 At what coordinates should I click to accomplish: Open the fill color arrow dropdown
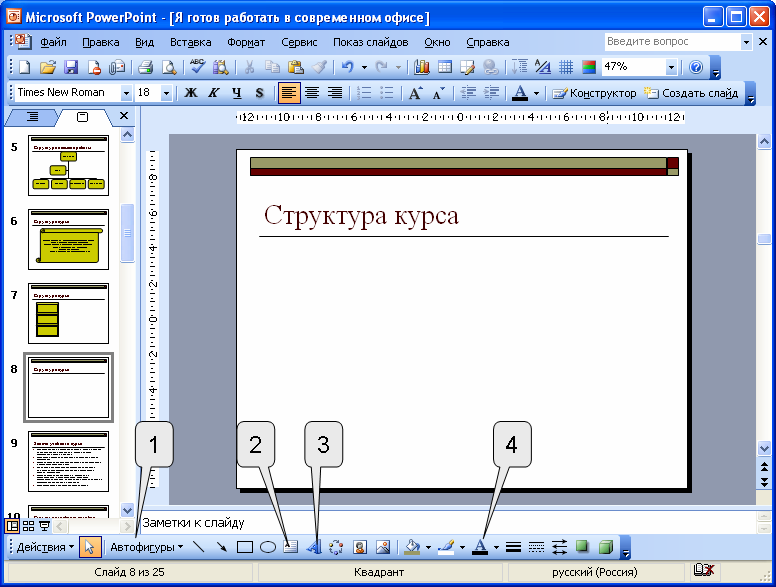tap(428, 547)
